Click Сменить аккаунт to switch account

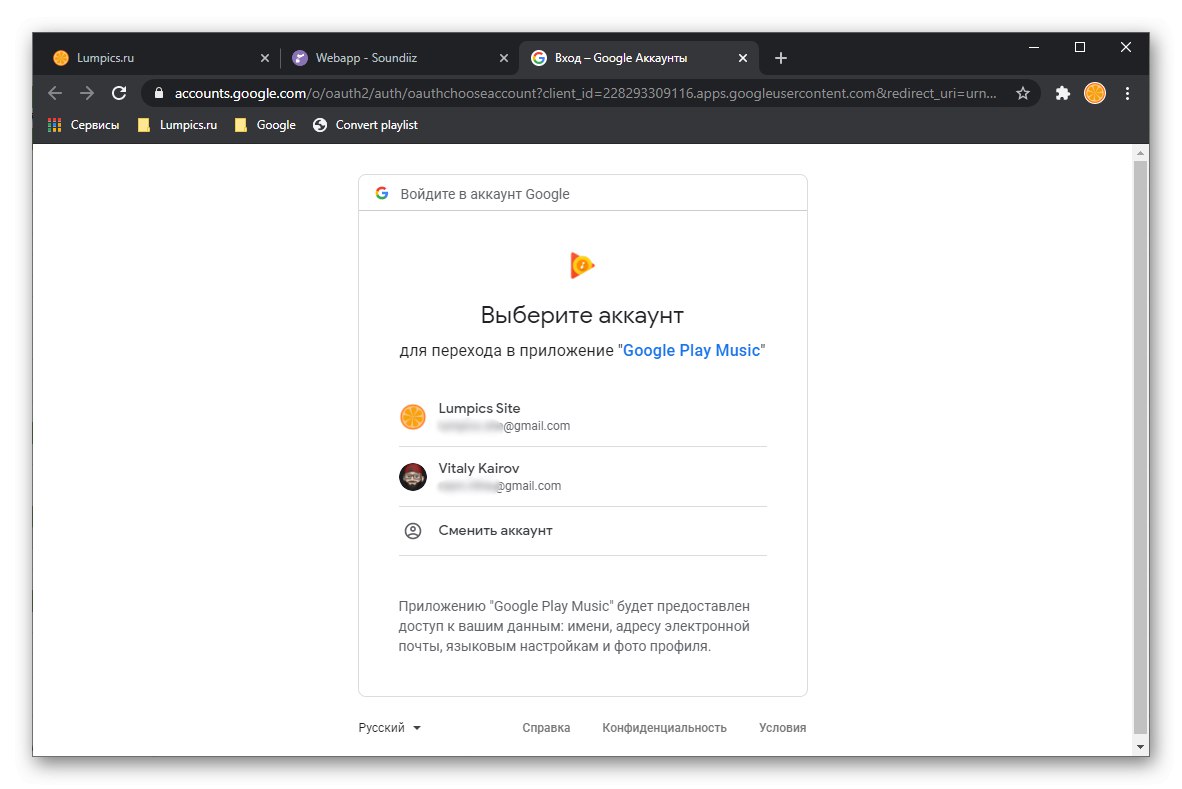583,531
